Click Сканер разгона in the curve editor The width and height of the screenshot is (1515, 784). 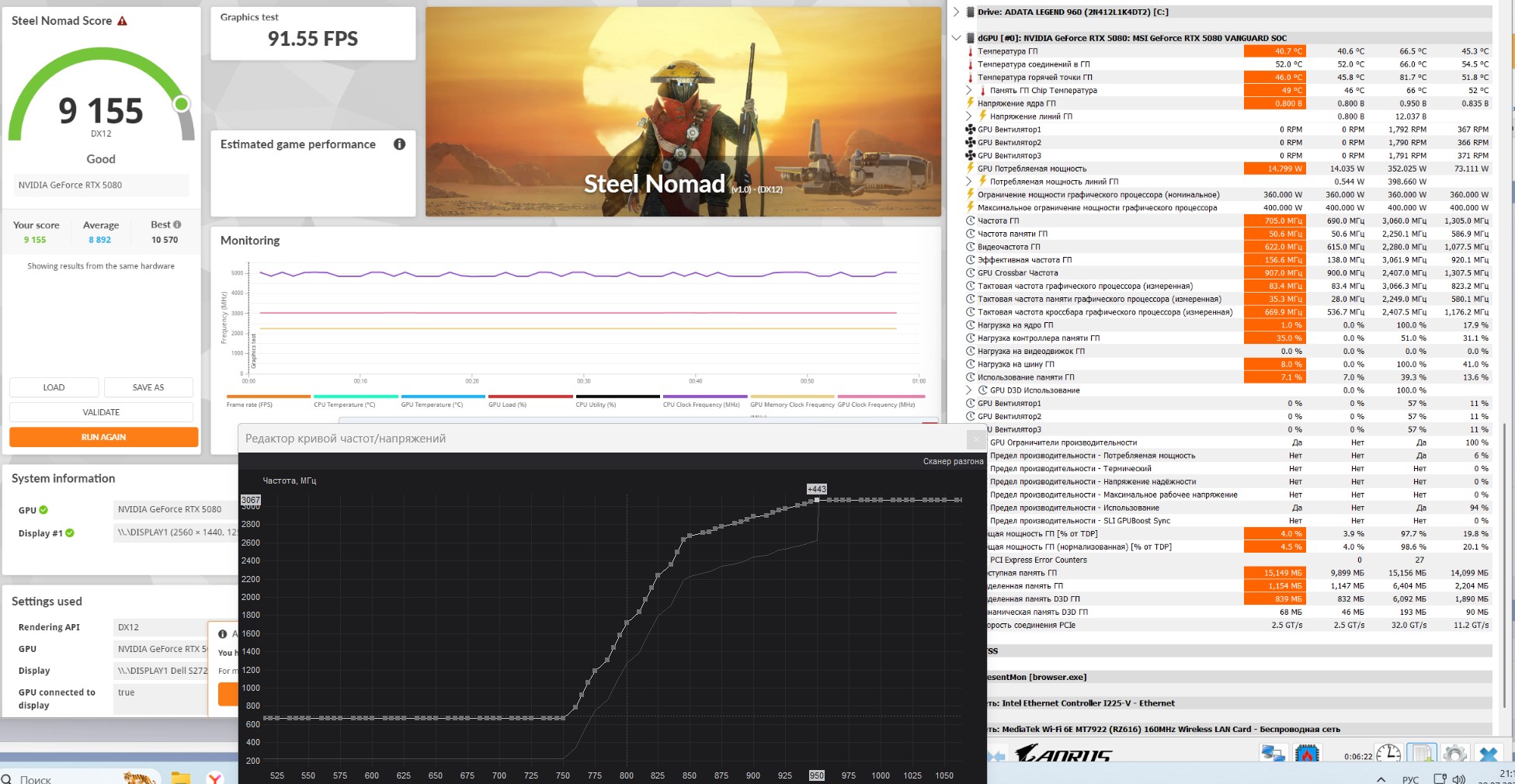[953, 461]
